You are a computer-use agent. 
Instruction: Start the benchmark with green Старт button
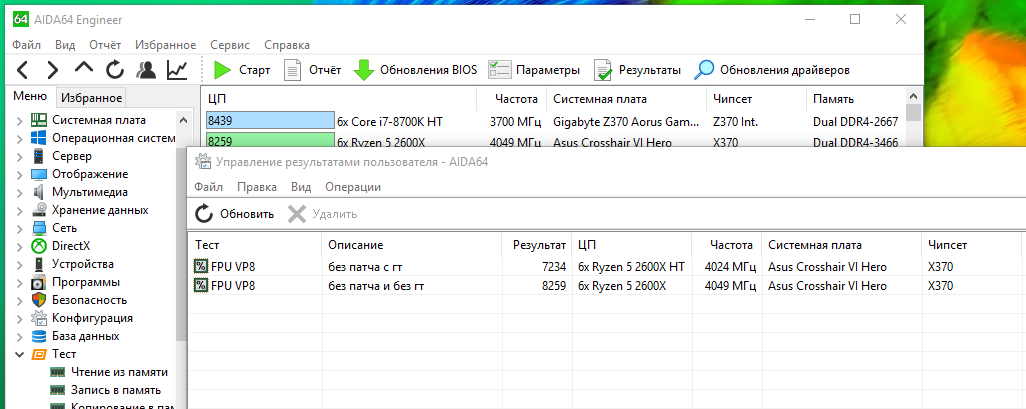pos(242,70)
